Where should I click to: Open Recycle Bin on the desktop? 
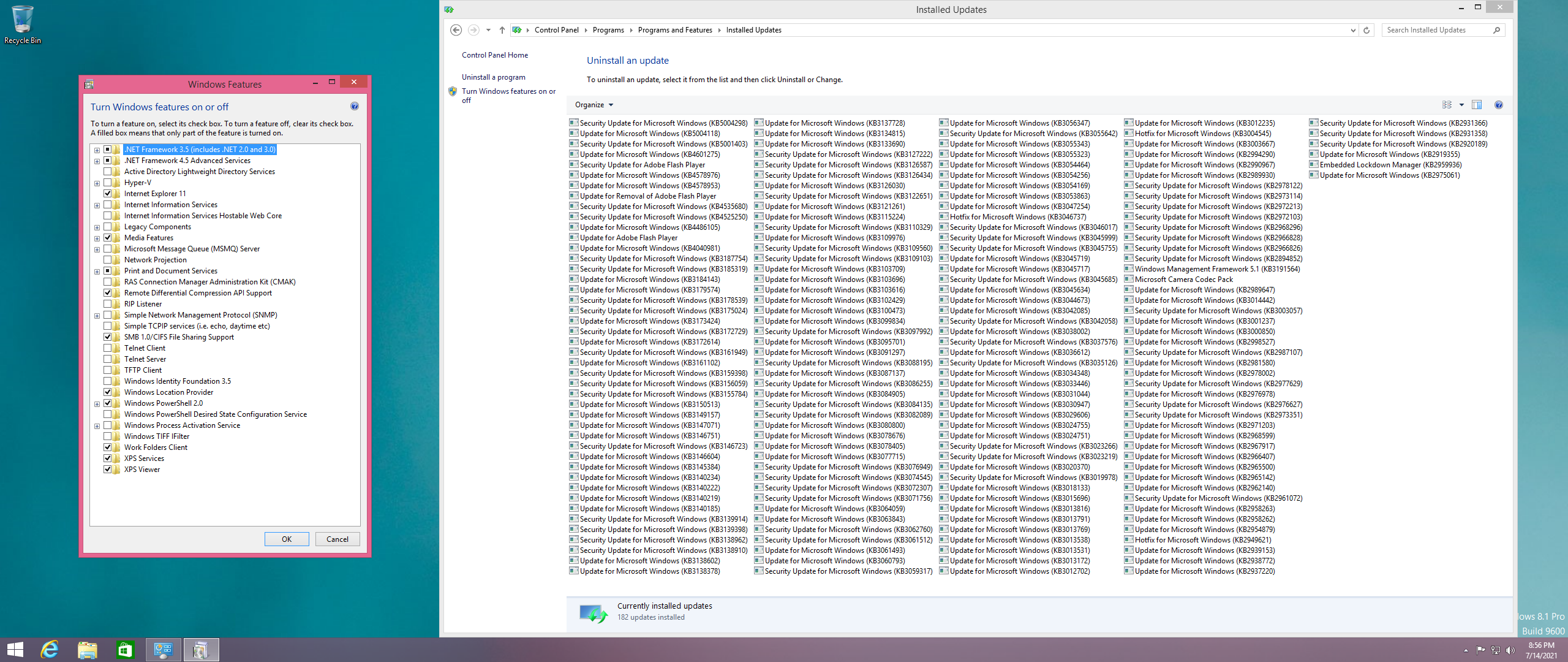tap(22, 25)
